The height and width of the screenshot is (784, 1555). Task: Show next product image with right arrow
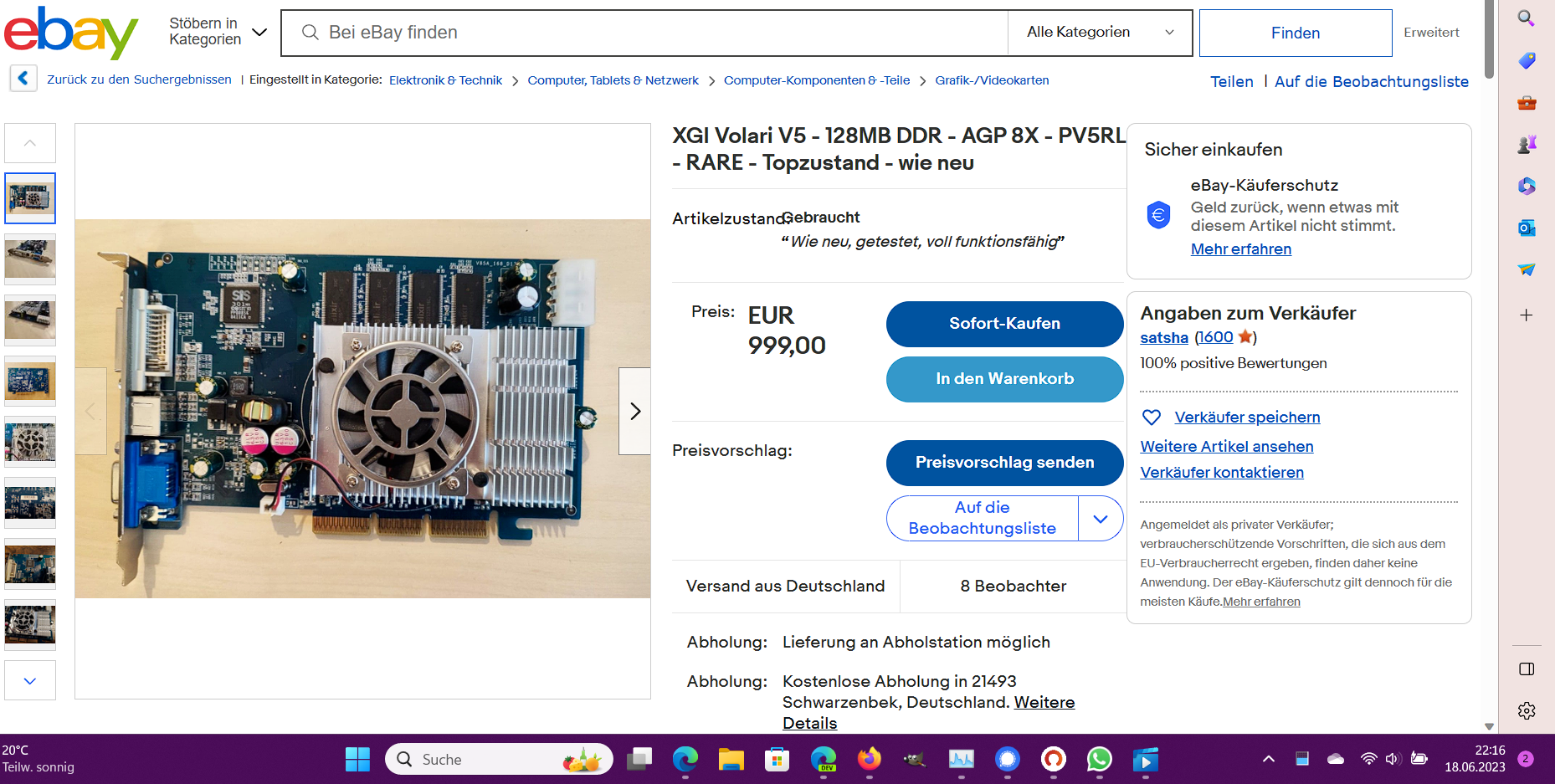[x=635, y=411]
